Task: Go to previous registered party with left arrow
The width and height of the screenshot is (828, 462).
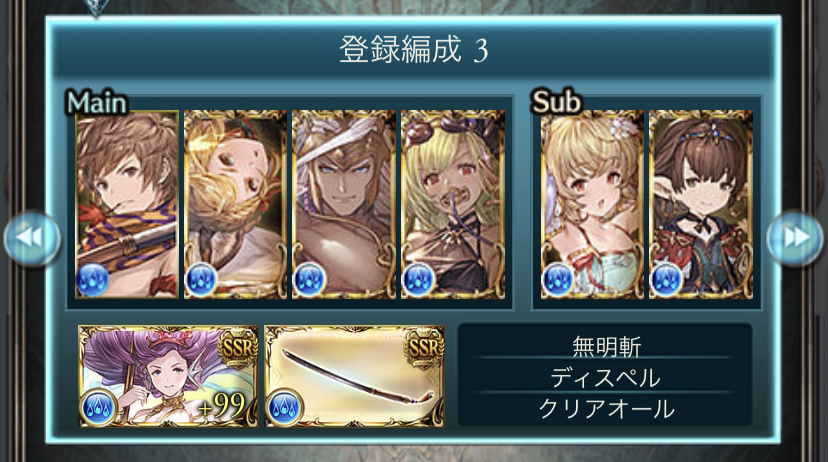Action: [32, 238]
